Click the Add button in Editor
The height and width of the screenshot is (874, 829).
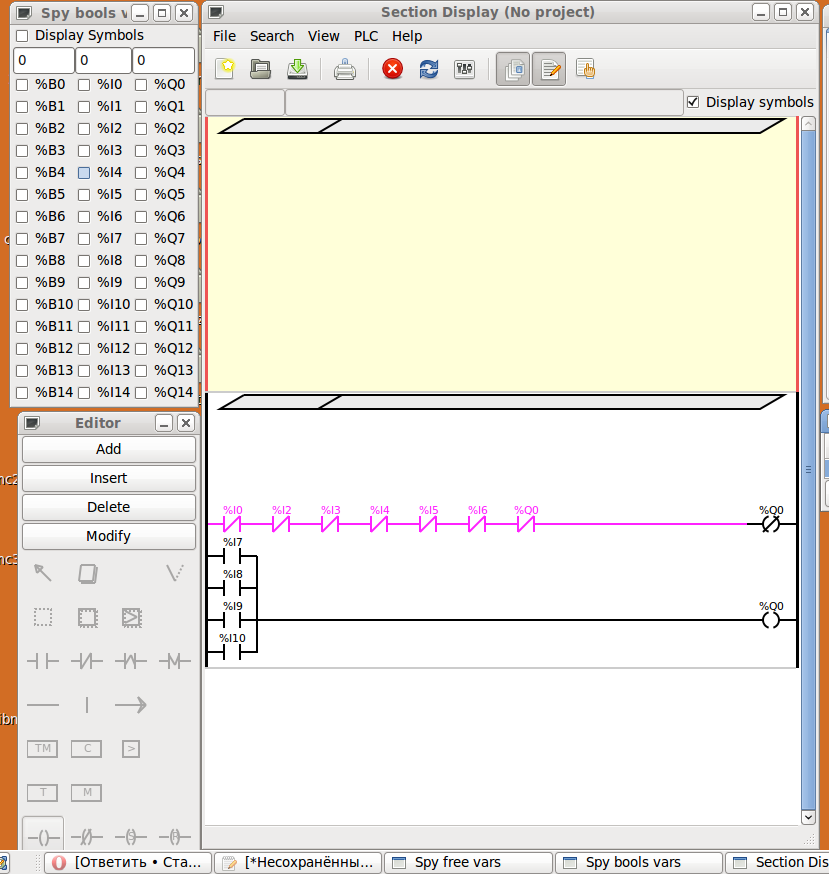click(109, 449)
